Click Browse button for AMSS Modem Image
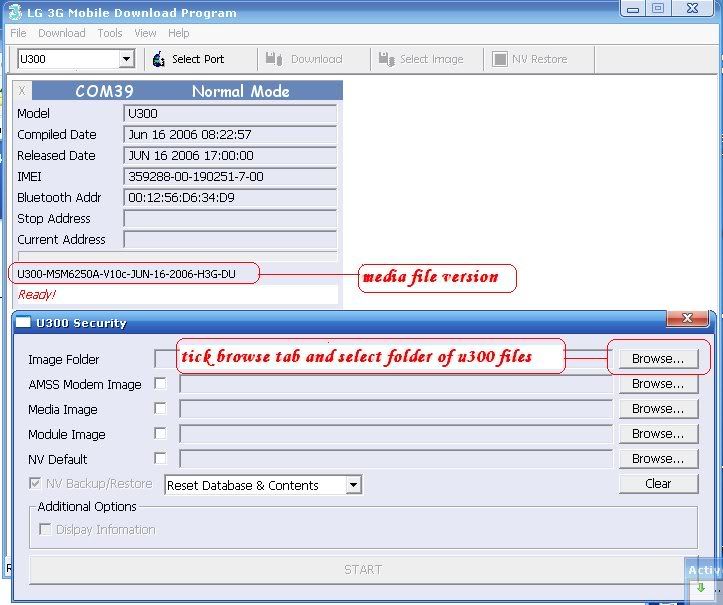 (x=658, y=384)
